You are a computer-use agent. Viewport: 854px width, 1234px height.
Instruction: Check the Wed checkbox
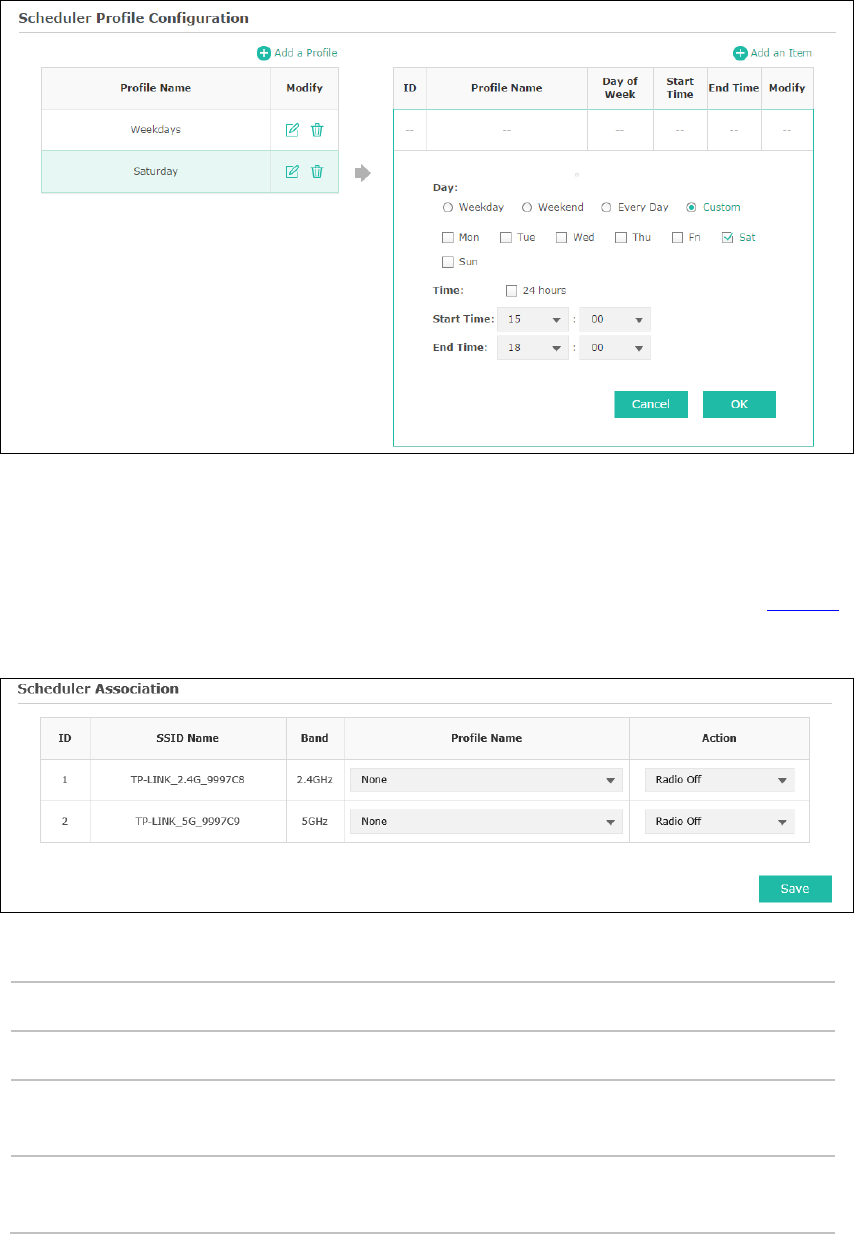[x=562, y=238]
